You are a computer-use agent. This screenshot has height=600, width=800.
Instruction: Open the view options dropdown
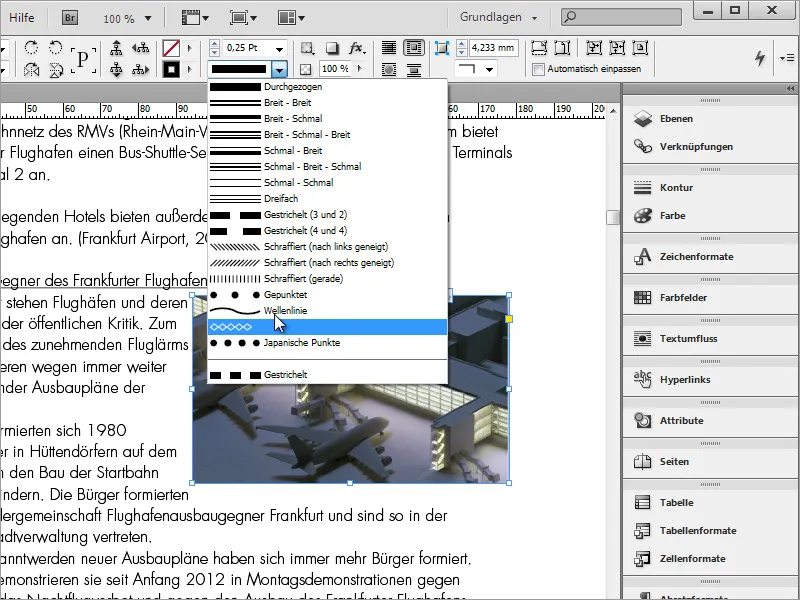(195, 18)
